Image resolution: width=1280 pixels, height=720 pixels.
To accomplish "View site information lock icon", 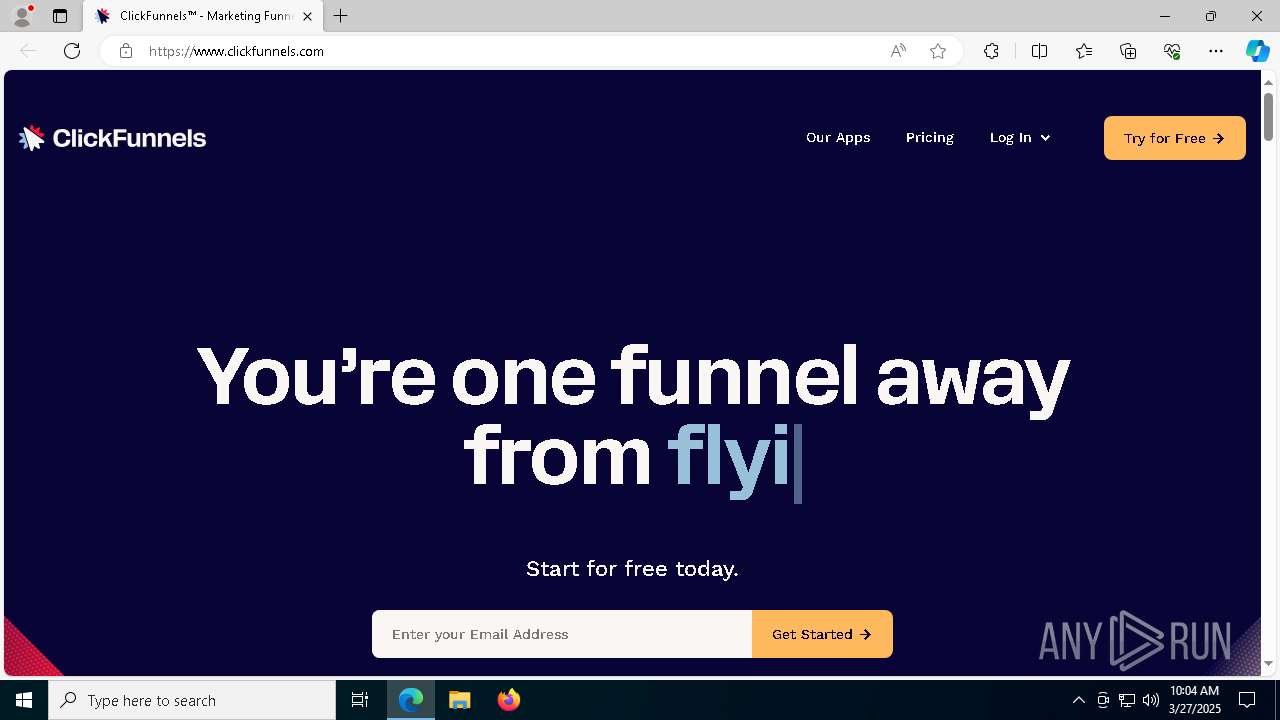I will 126,51.
